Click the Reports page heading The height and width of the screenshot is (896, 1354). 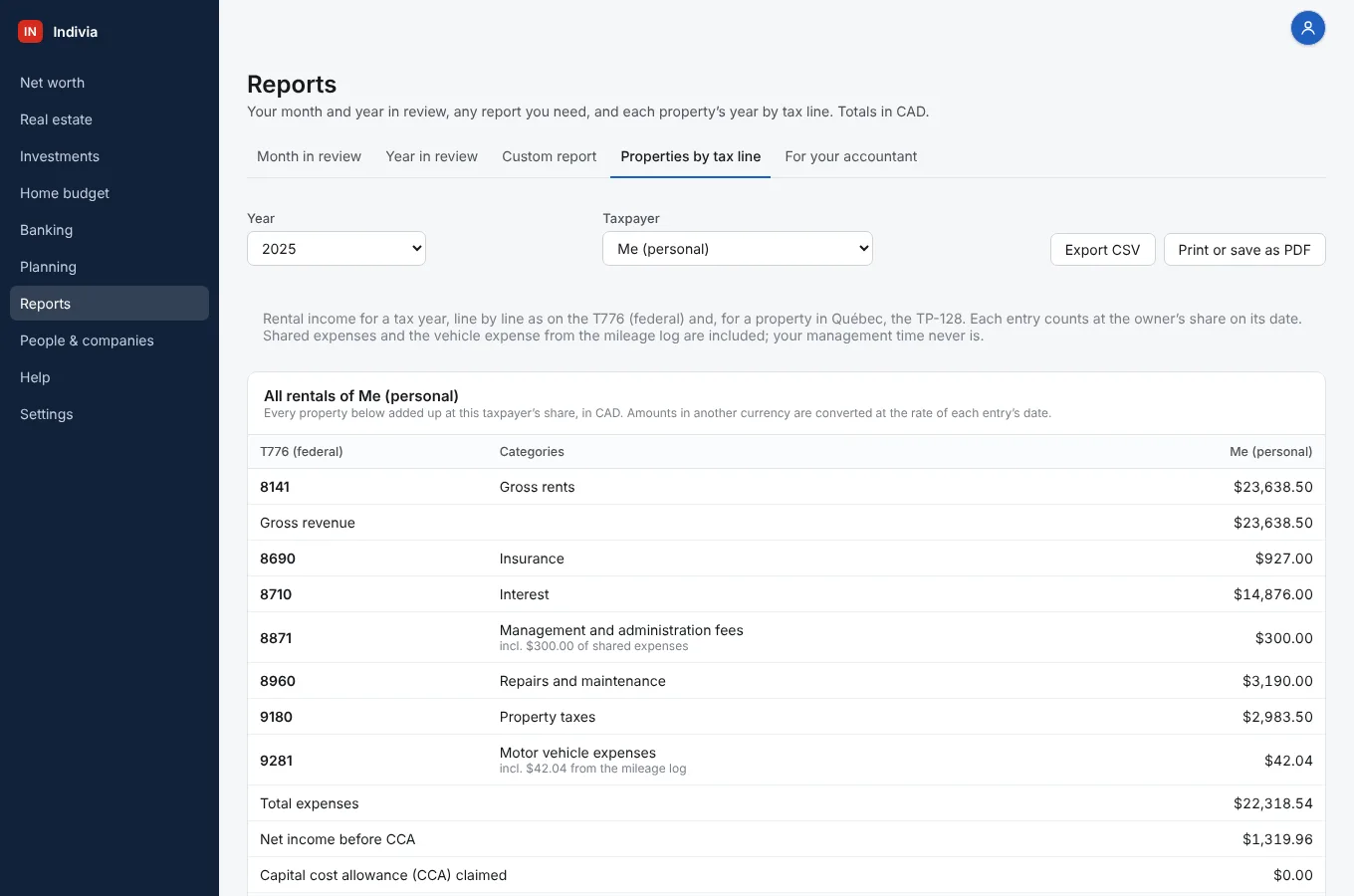pos(292,85)
